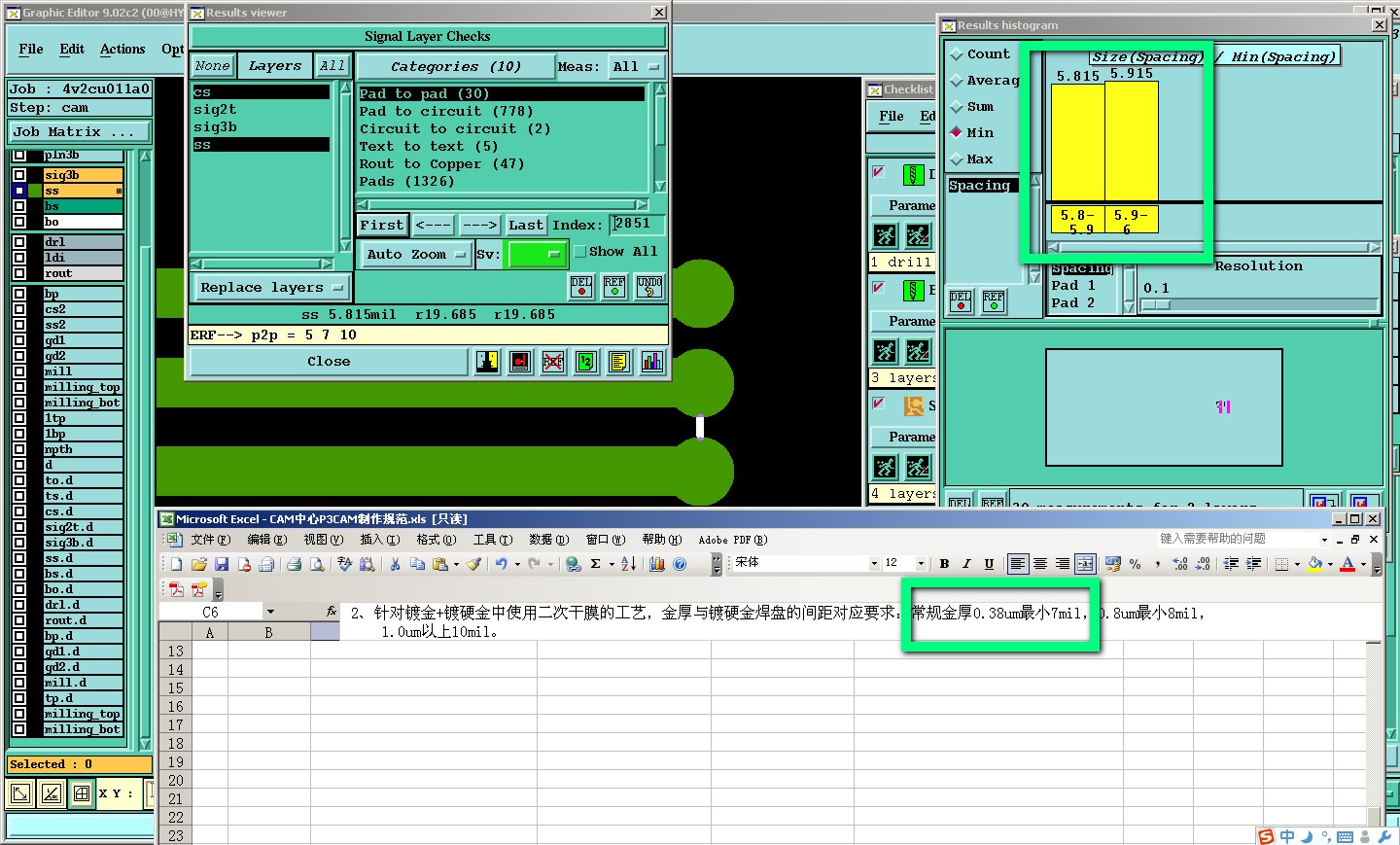1400x845 pixels.
Task: Open Meas All dropdown in Results viewer
Action: coord(637,67)
